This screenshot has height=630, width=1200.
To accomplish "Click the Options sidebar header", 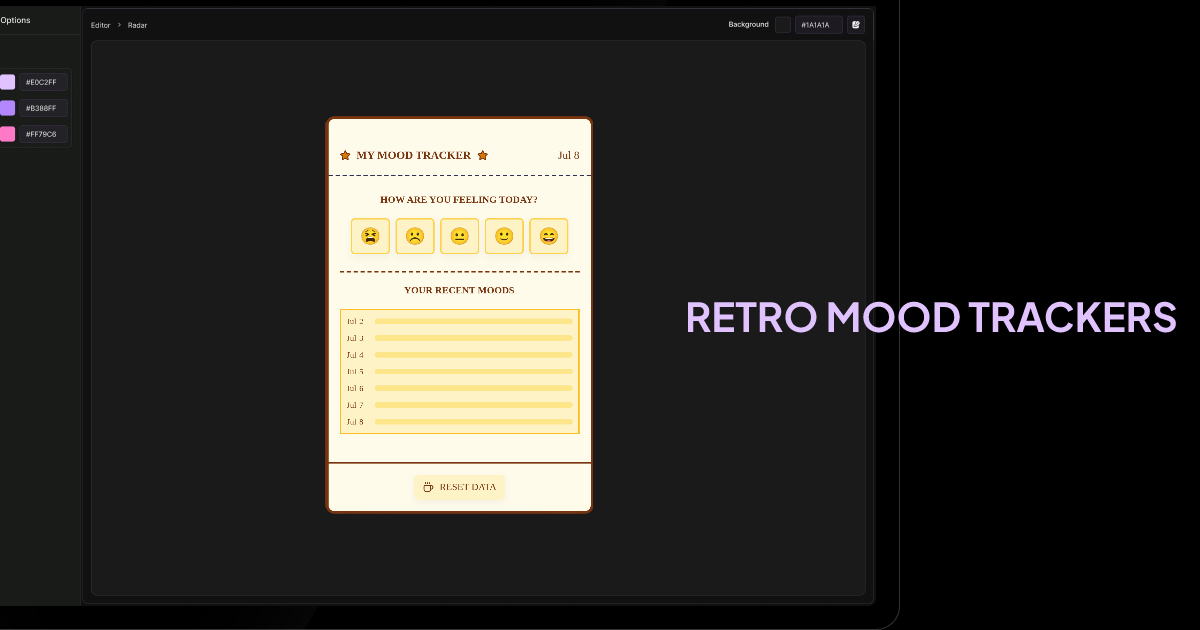I will [x=16, y=19].
